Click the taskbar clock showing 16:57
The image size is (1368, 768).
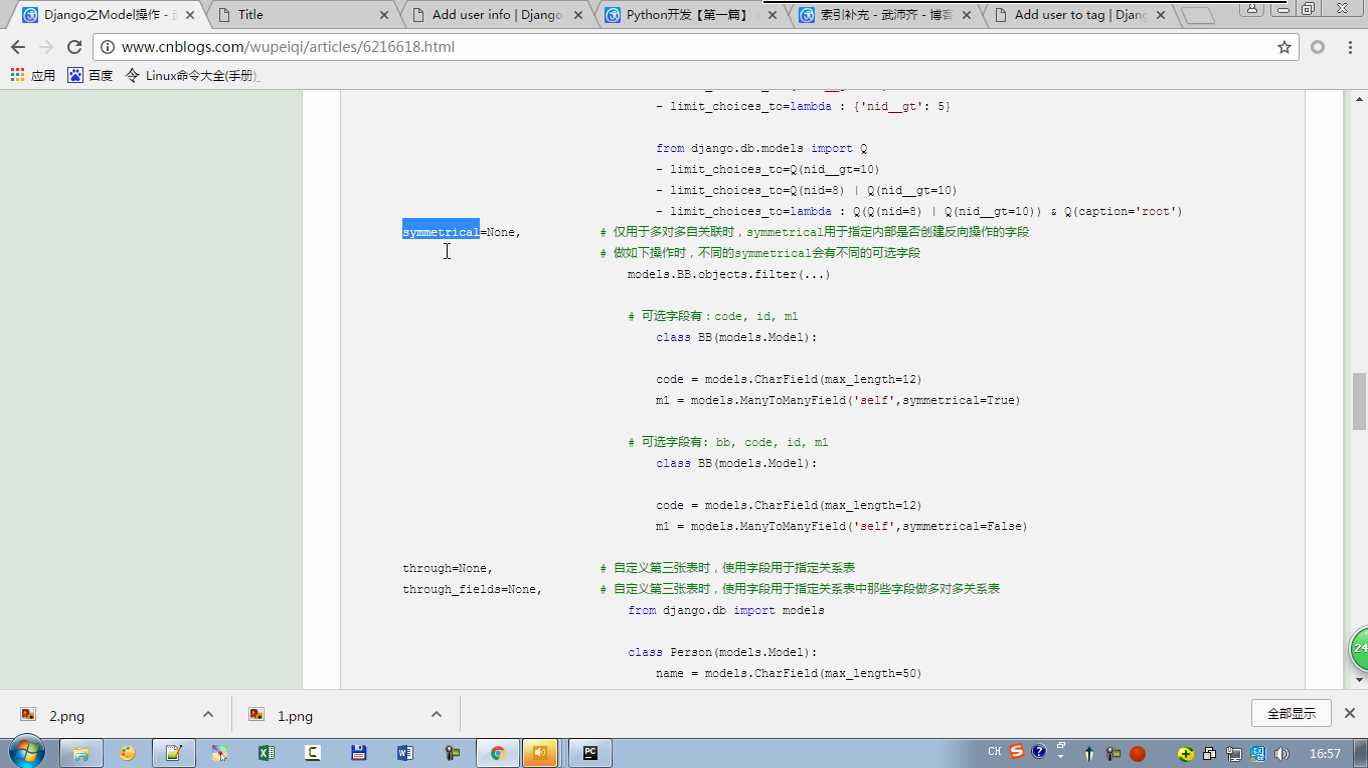pyautogui.click(x=1324, y=753)
